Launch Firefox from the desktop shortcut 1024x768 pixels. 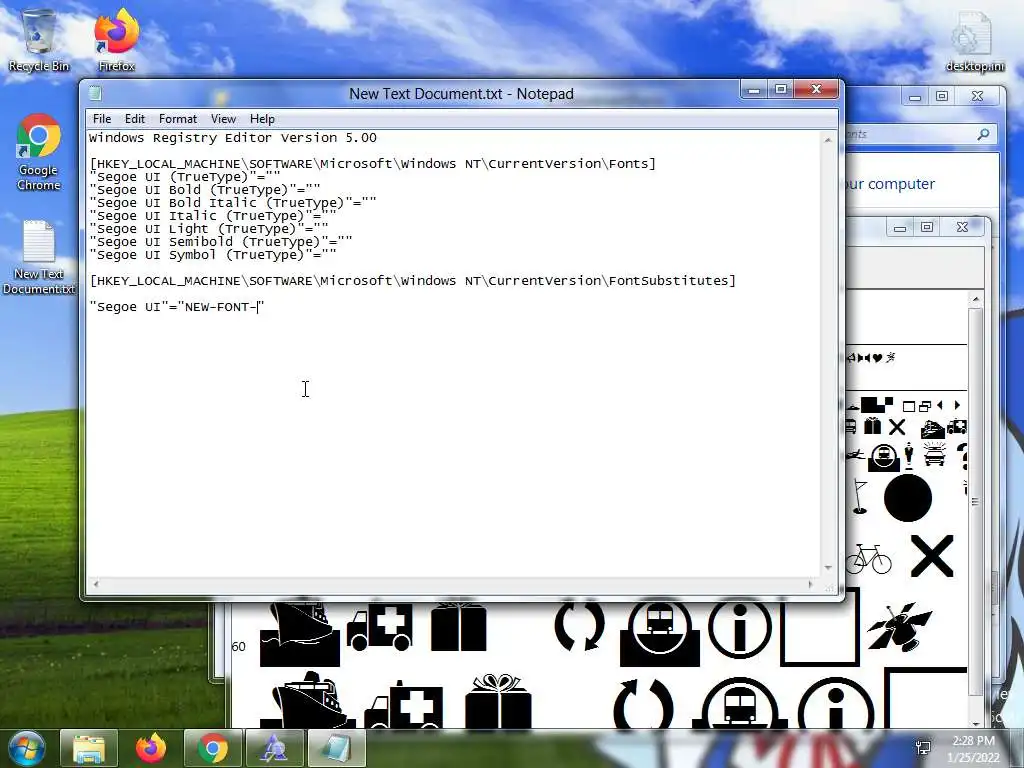point(117,40)
